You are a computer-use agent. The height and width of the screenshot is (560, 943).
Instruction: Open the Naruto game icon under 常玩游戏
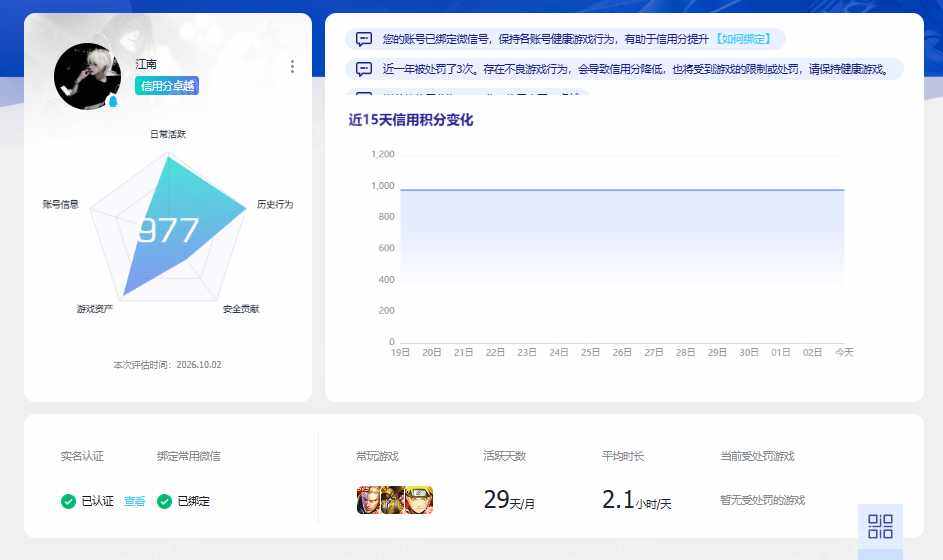pyautogui.click(x=419, y=500)
